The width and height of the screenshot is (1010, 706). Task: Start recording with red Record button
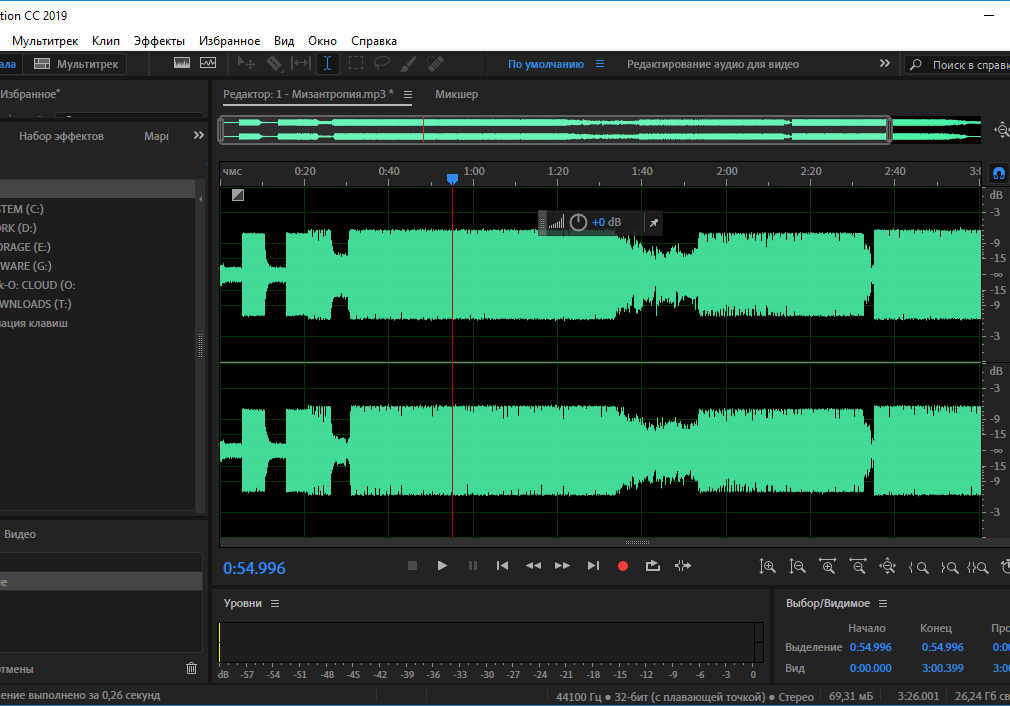point(623,566)
